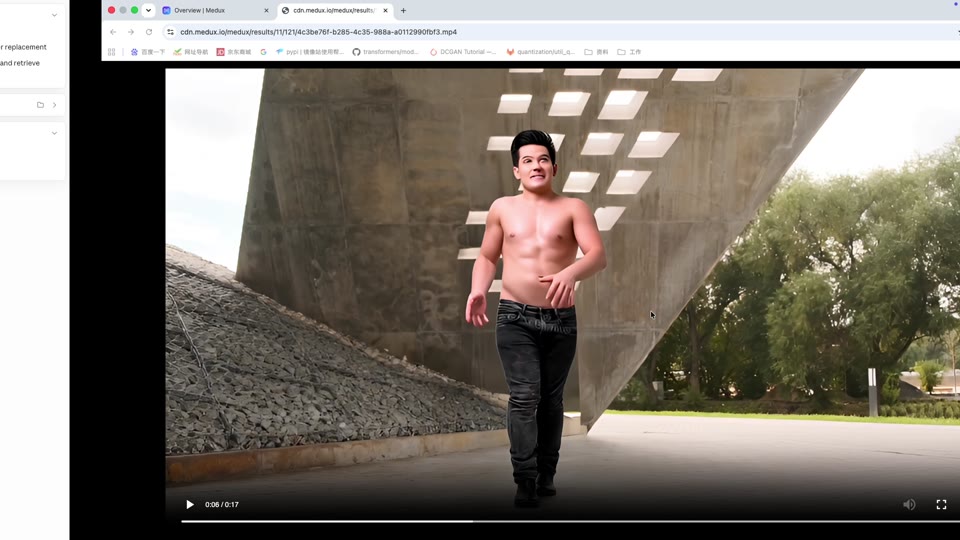Open the folder icon in left panel
The width and height of the screenshot is (960, 540).
[40, 105]
